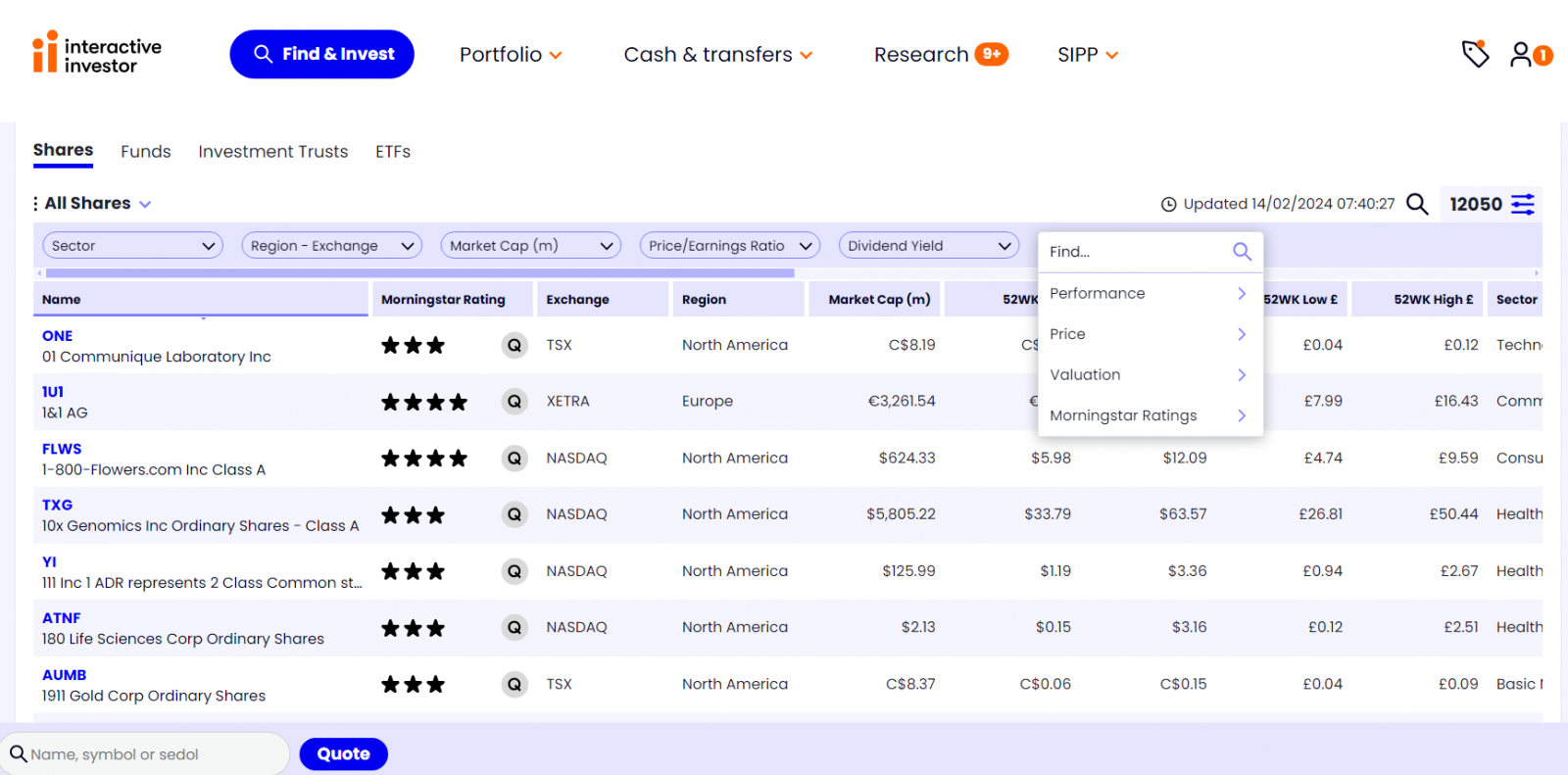Expand the Morningstar Ratings submenu
1568x775 pixels.
[x=1150, y=415]
